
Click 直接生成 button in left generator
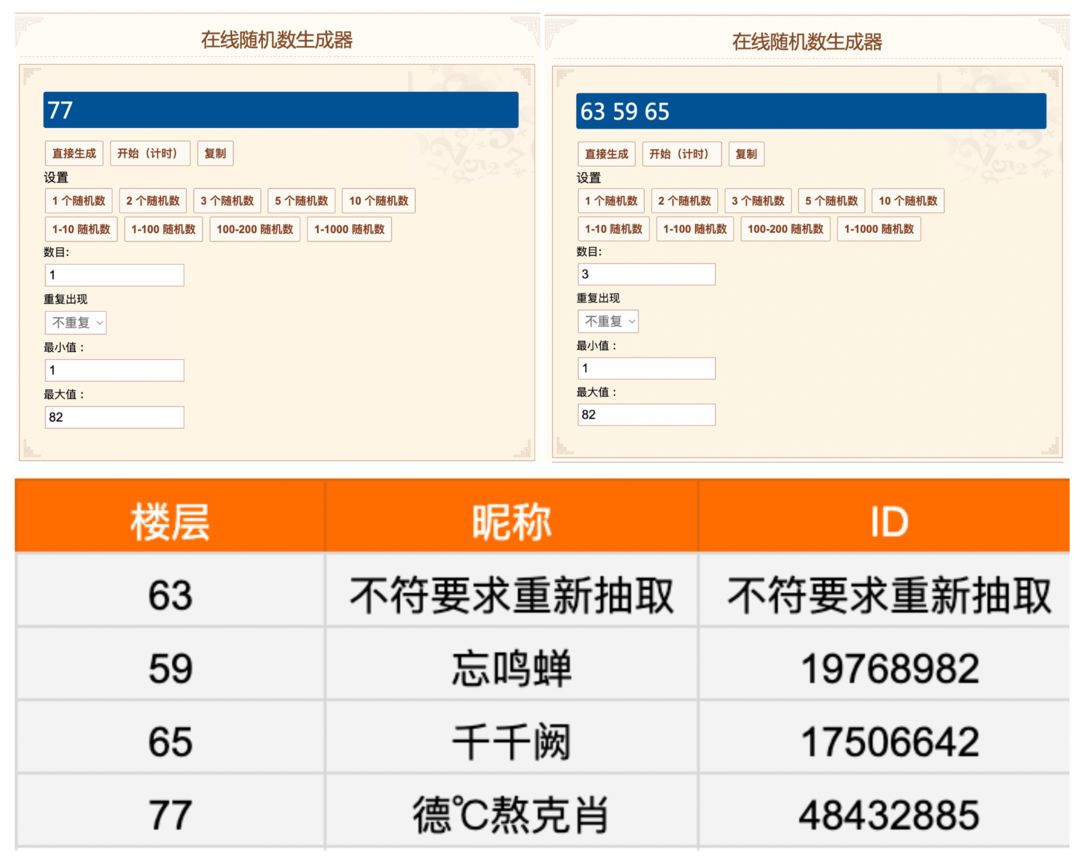point(74,153)
